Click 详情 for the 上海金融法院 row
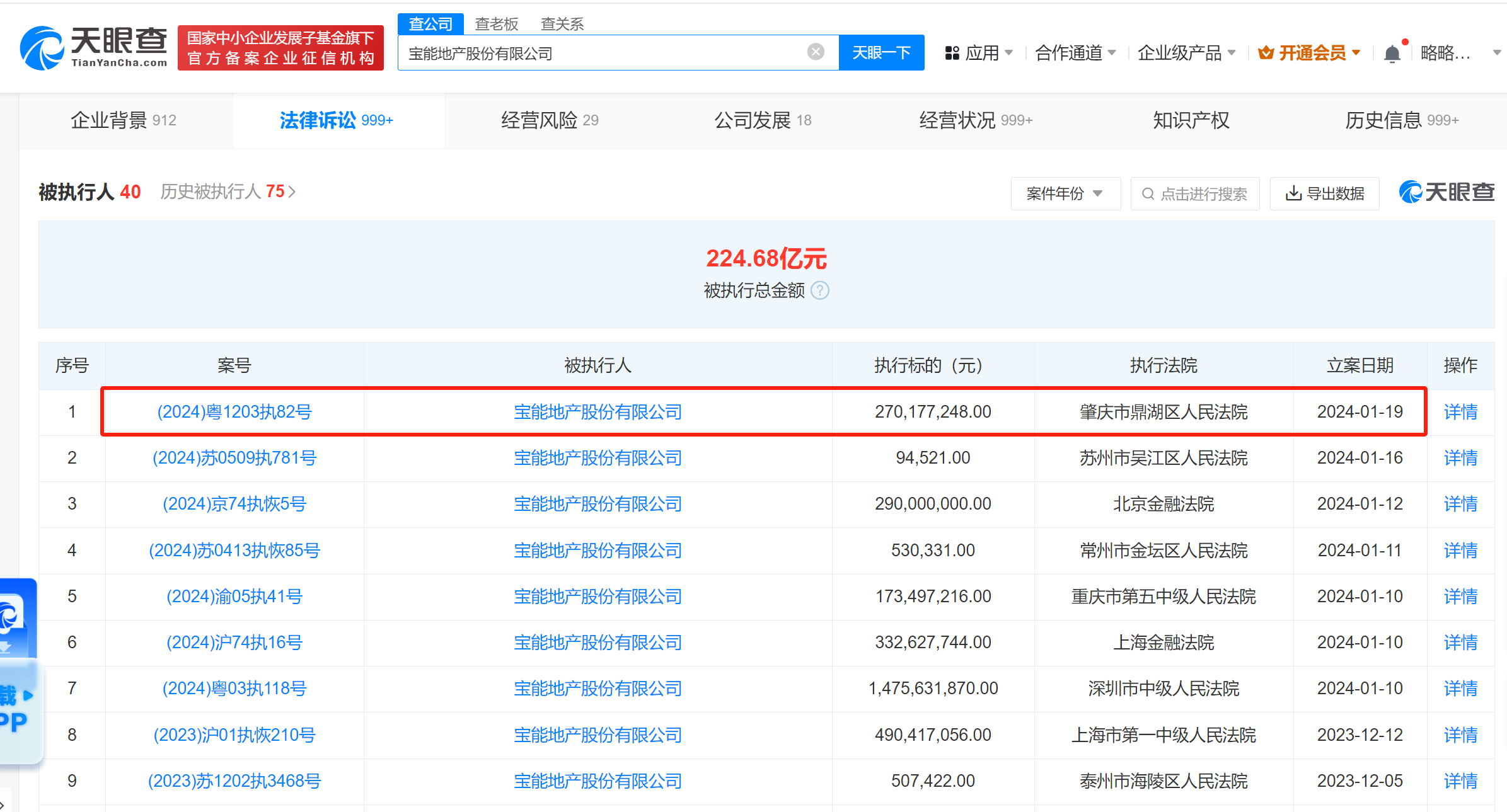This screenshot has height=812, width=1507. (1460, 643)
